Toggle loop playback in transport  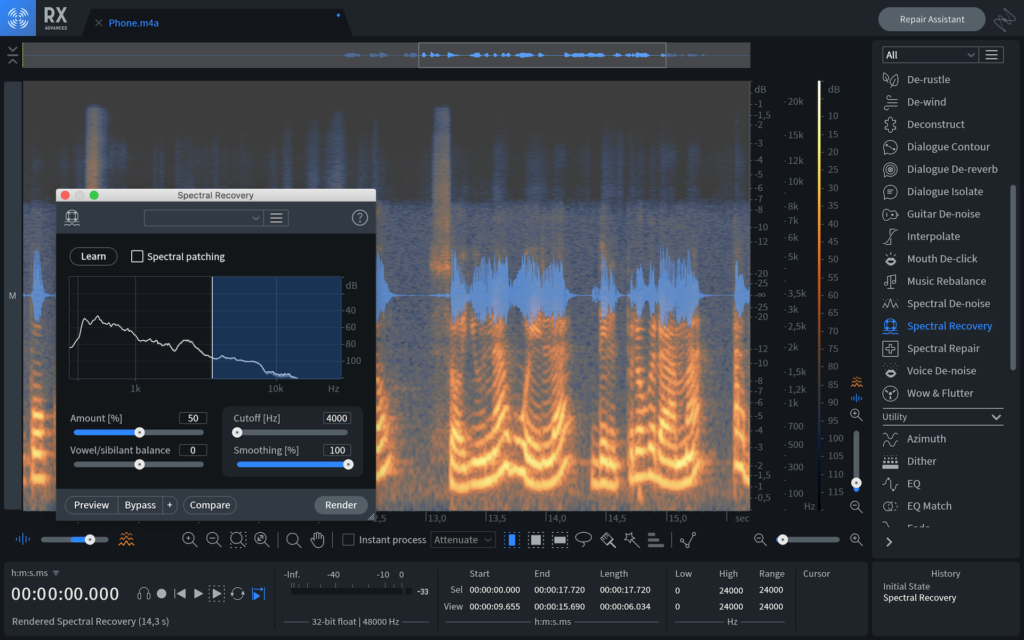[x=237, y=593]
